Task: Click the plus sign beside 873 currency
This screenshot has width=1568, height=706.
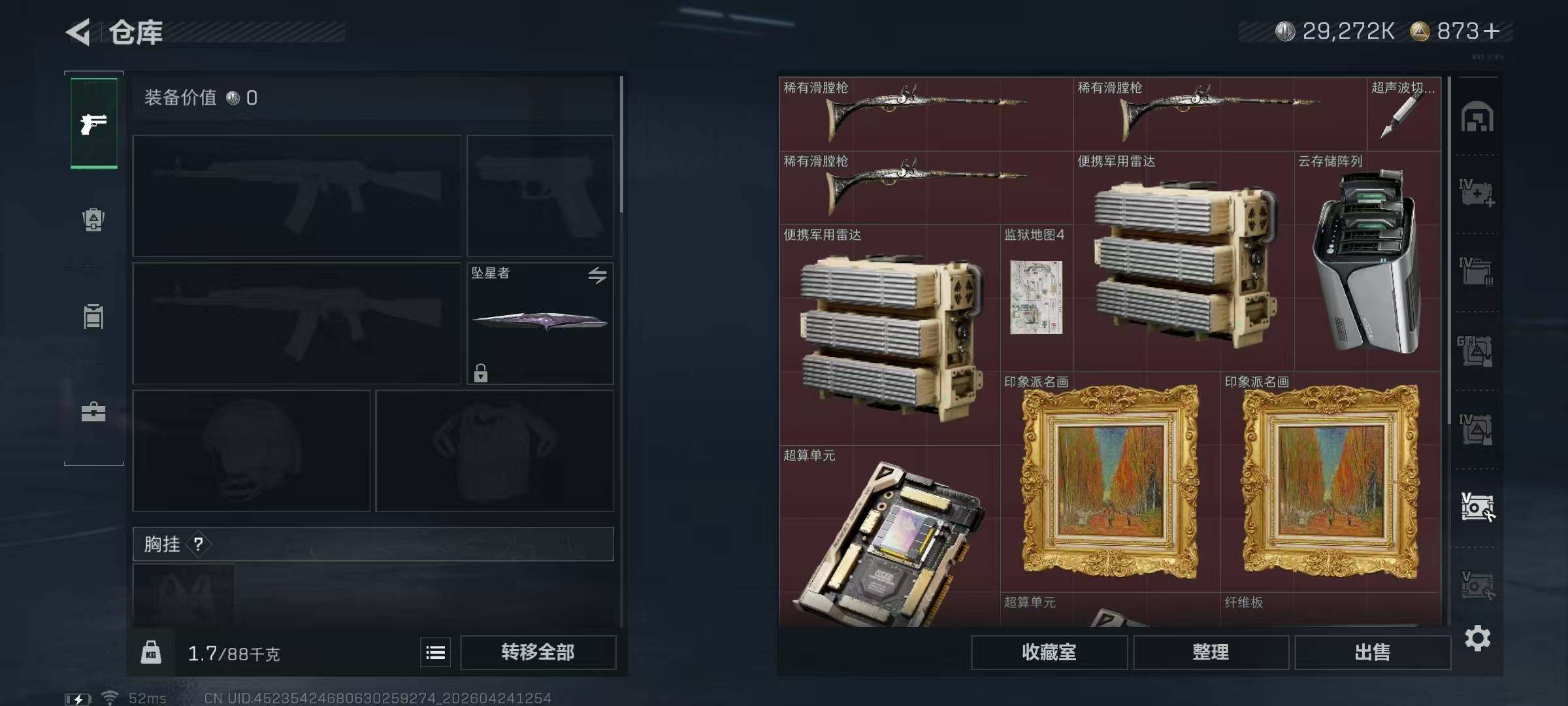Action: pyautogui.click(x=1492, y=31)
